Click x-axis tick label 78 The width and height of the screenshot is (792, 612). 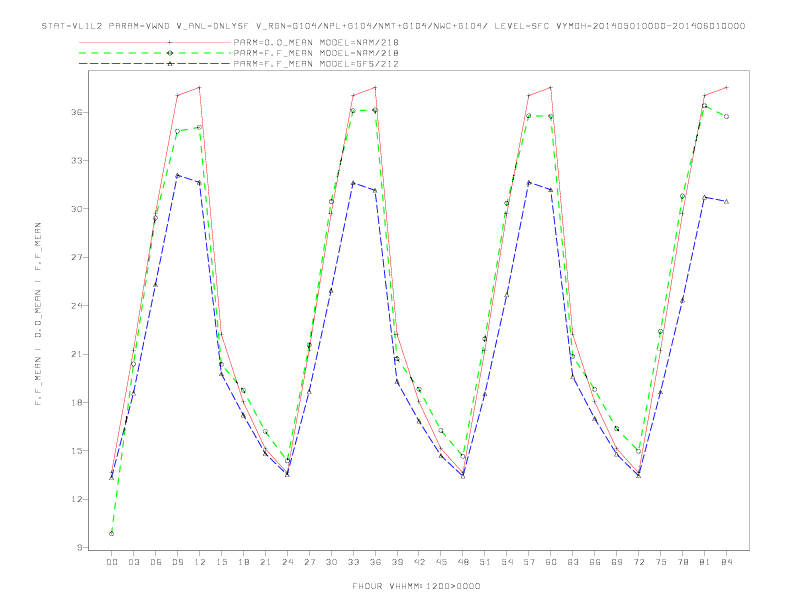[x=682, y=562]
